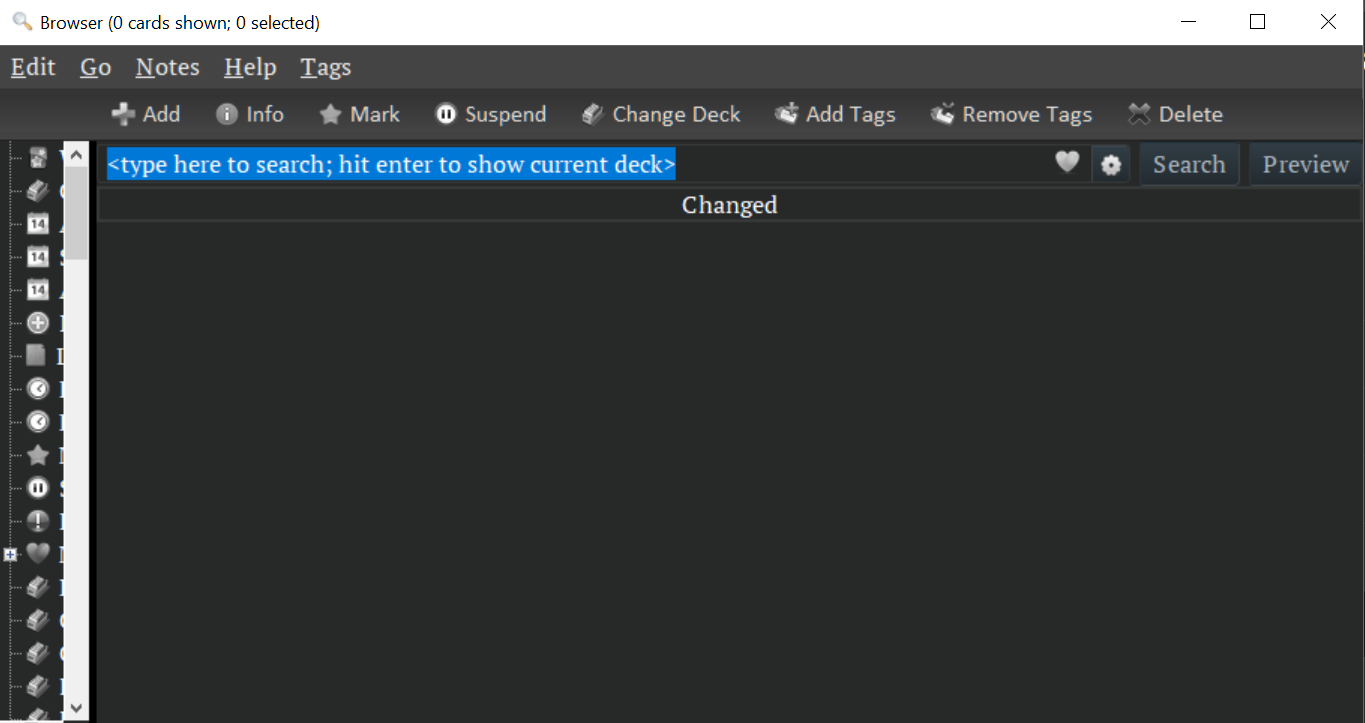Expand the heart item in sidebar tree
The width and height of the screenshot is (1365, 723).
pos(11,554)
